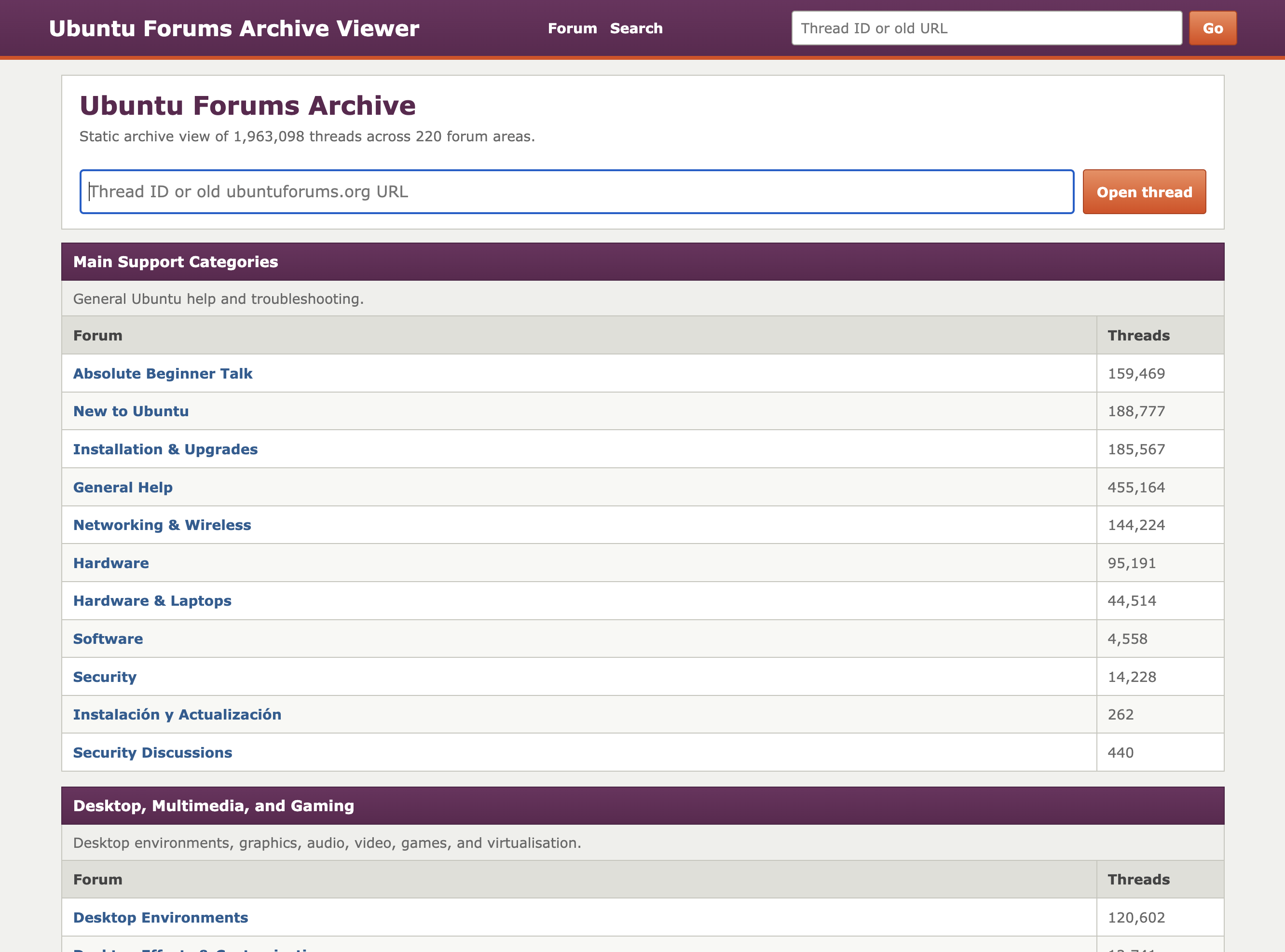Open the Security forum link
This screenshot has width=1285, height=952.
click(105, 677)
